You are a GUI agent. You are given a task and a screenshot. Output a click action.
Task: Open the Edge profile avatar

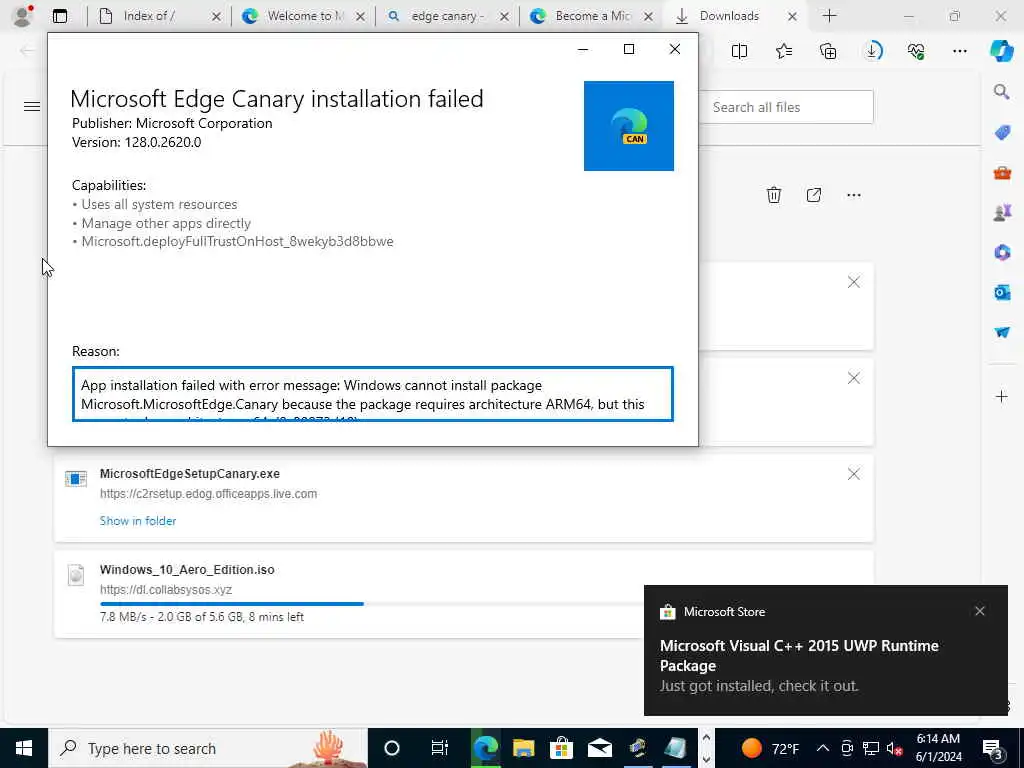pyautogui.click(x=22, y=16)
